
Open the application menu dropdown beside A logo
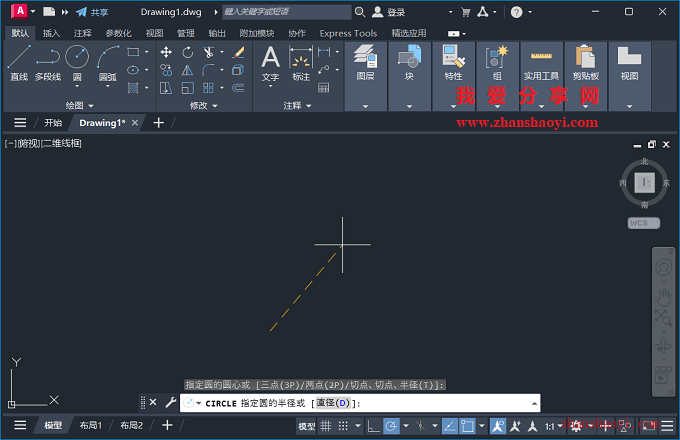tap(33, 12)
